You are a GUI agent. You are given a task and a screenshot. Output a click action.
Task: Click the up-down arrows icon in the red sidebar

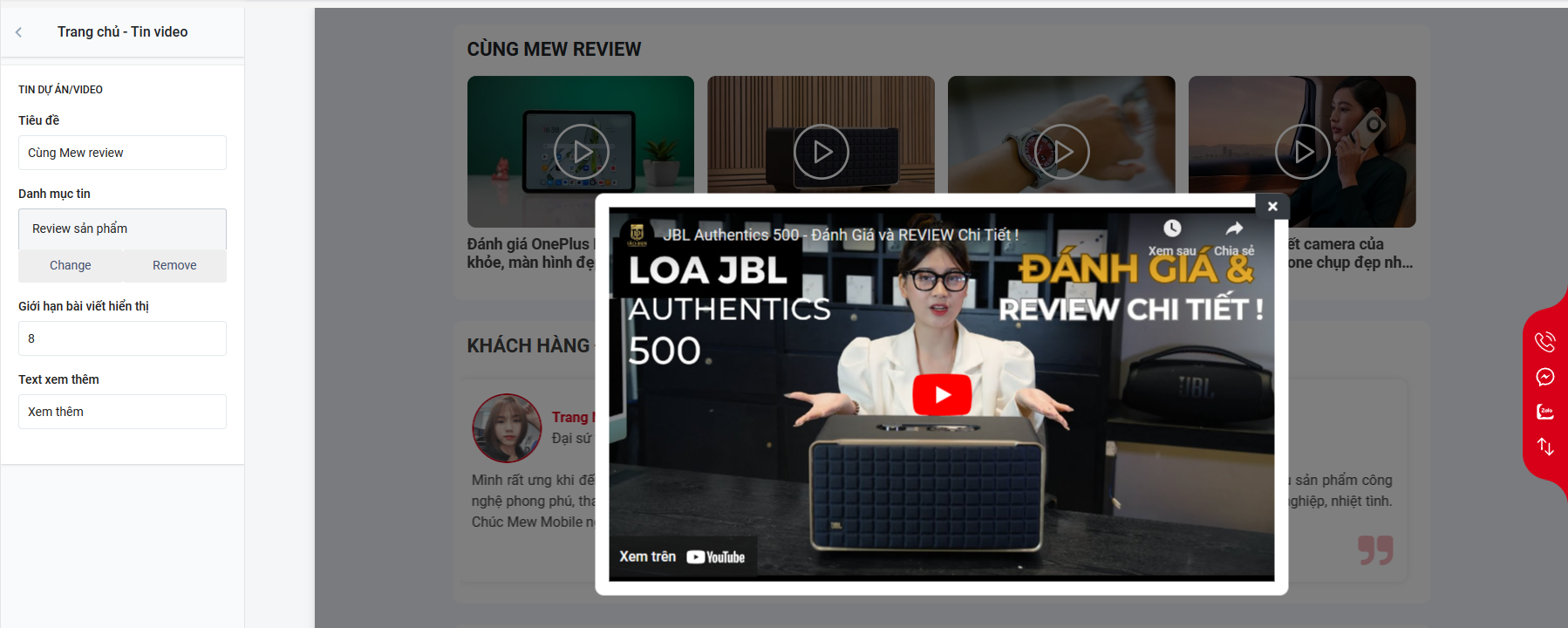coord(1545,447)
